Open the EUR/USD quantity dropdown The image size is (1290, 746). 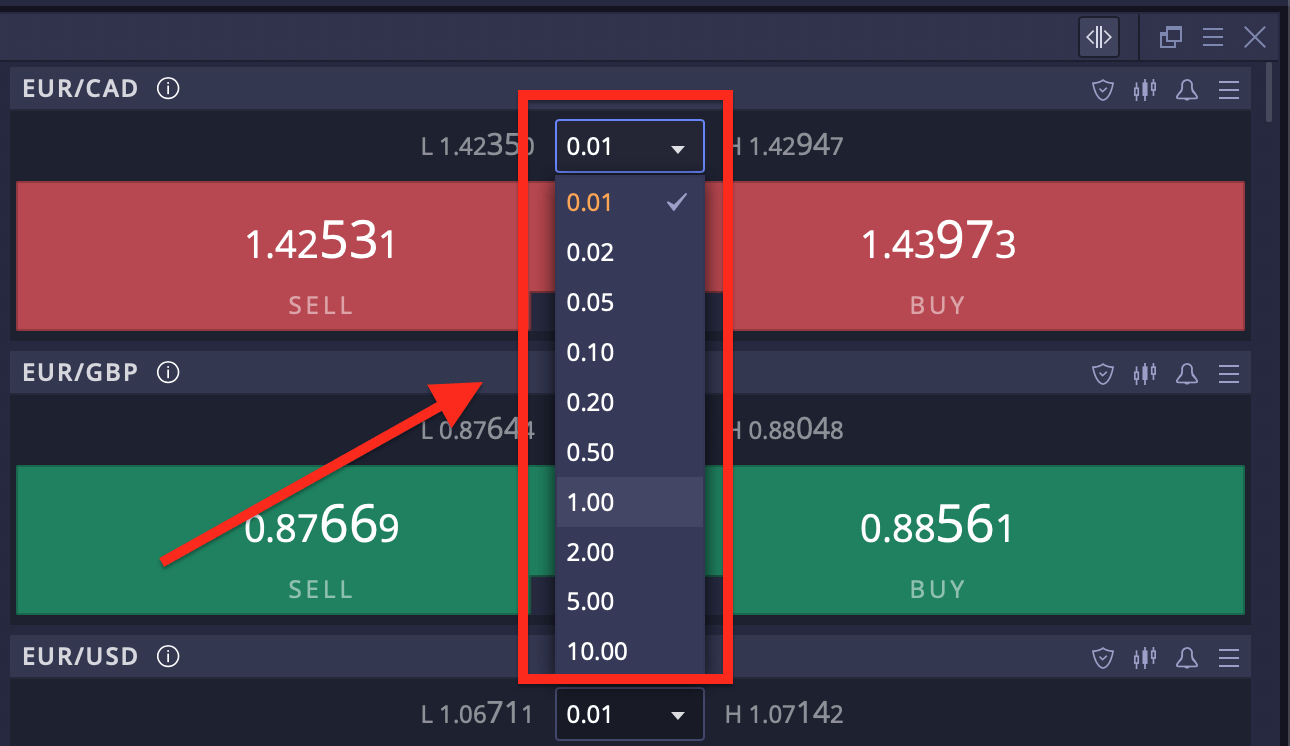(x=629, y=714)
